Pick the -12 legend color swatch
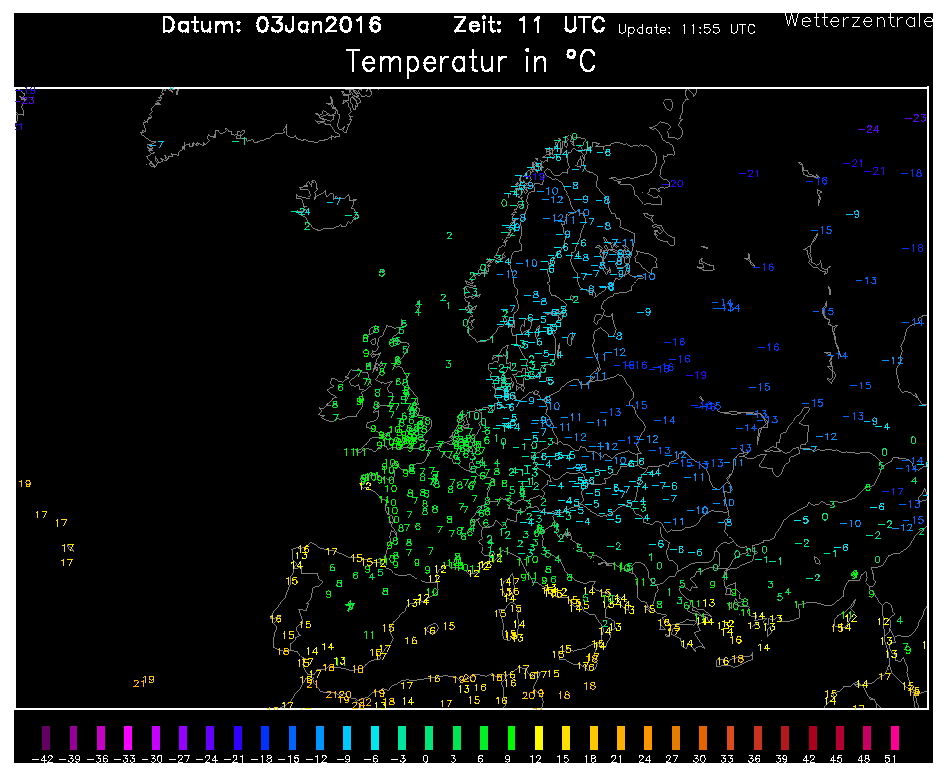This screenshot has height=776, width=946. tap(320, 737)
